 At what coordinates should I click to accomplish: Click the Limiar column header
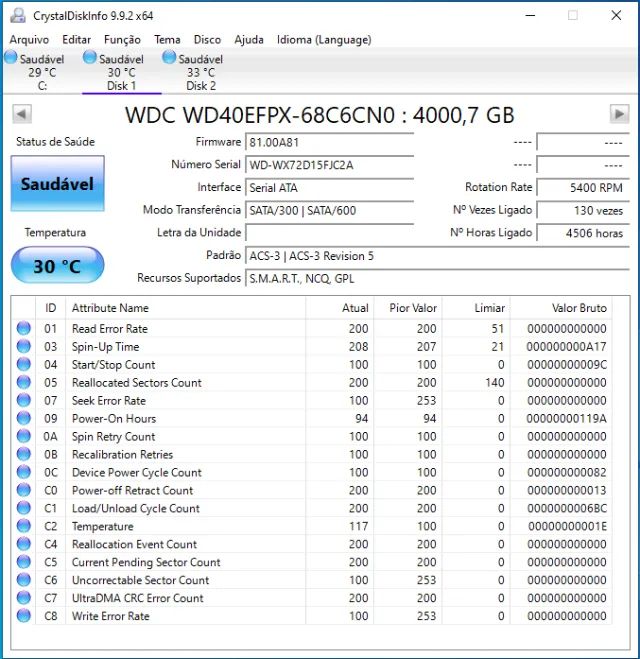pos(476,308)
